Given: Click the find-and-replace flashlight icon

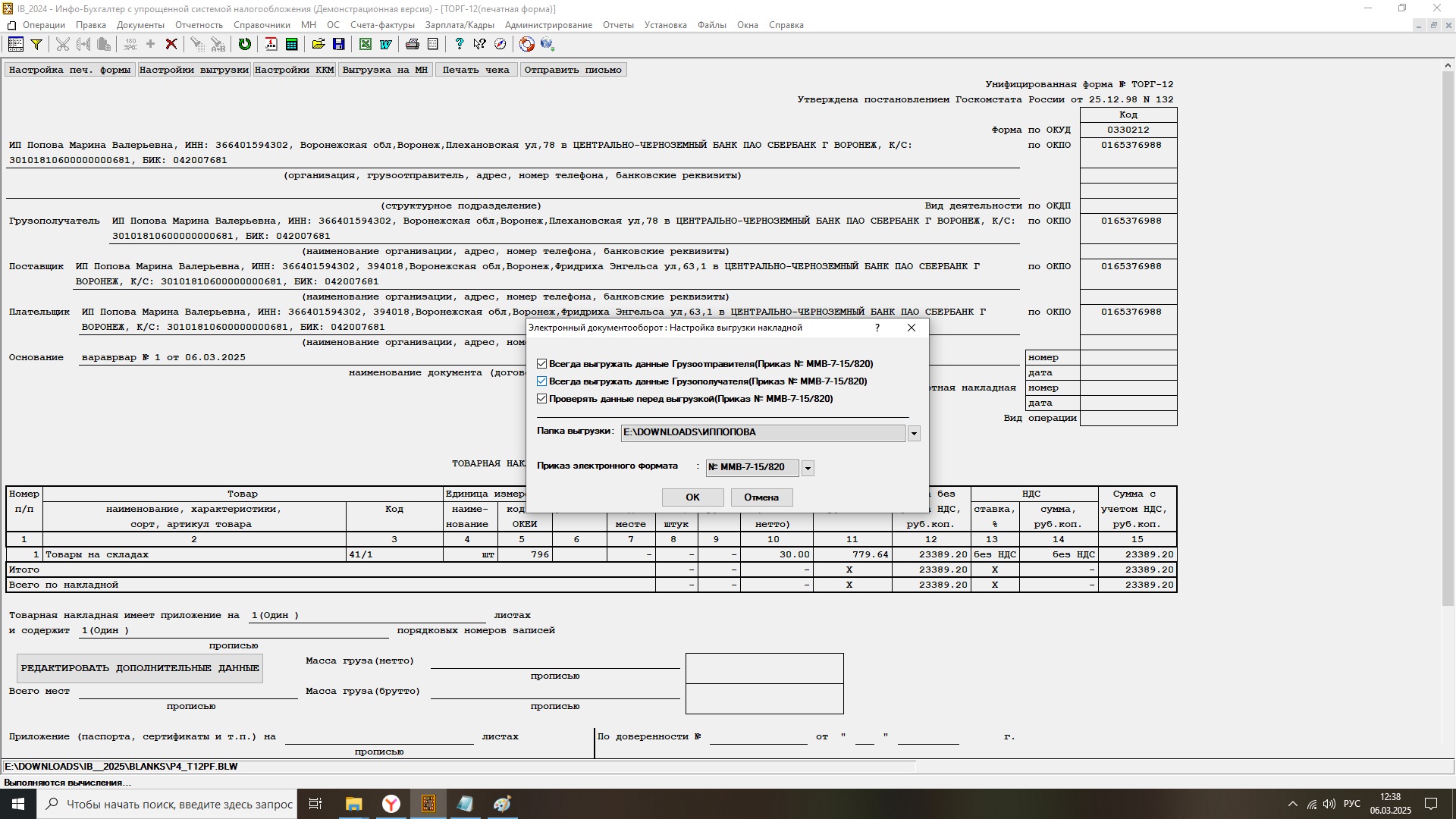Looking at the screenshot, I should point(218,45).
